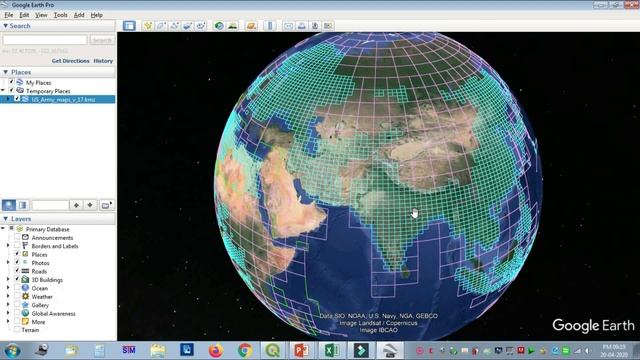Expand the Borders and Labels layer node
This screenshot has height=360, width=640.
(8, 246)
